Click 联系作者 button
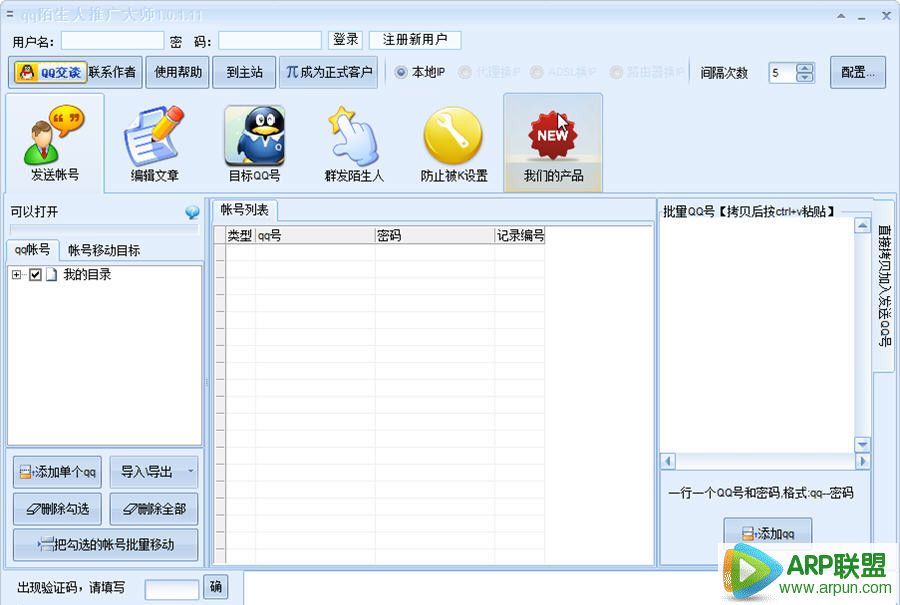 [x=112, y=72]
